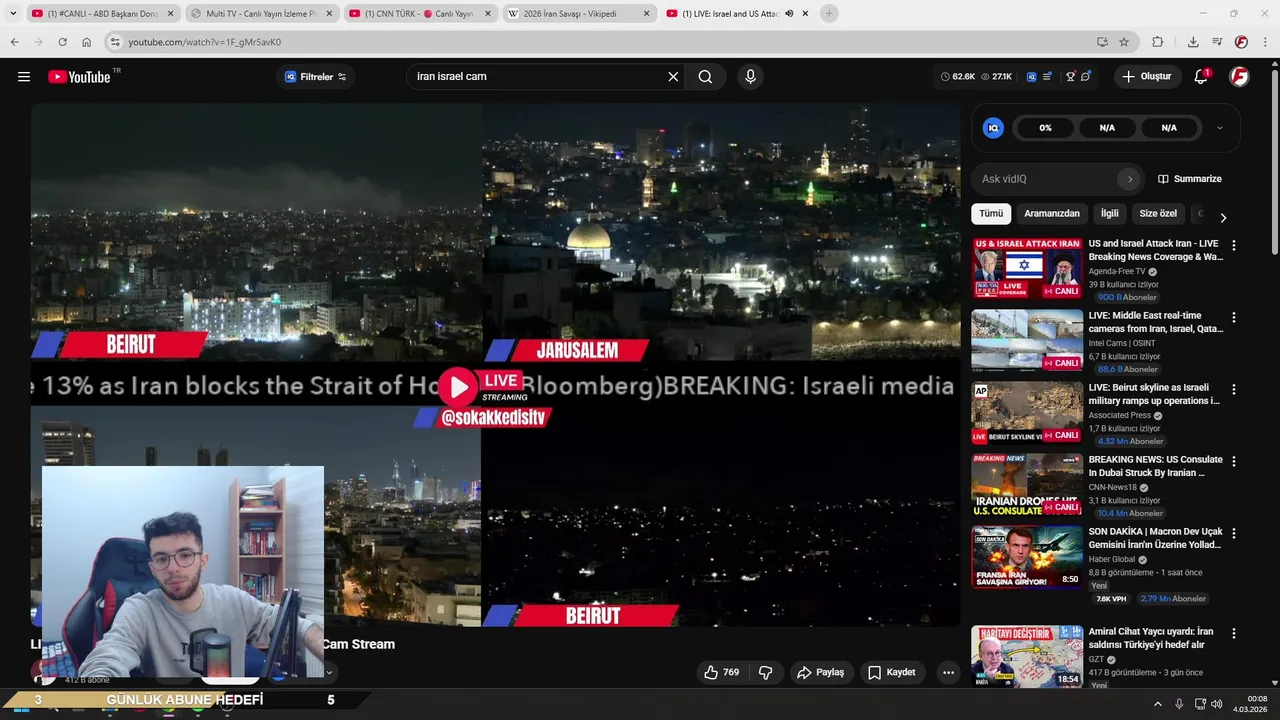
Task: Click the large play button on video
Action: tap(458, 387)
